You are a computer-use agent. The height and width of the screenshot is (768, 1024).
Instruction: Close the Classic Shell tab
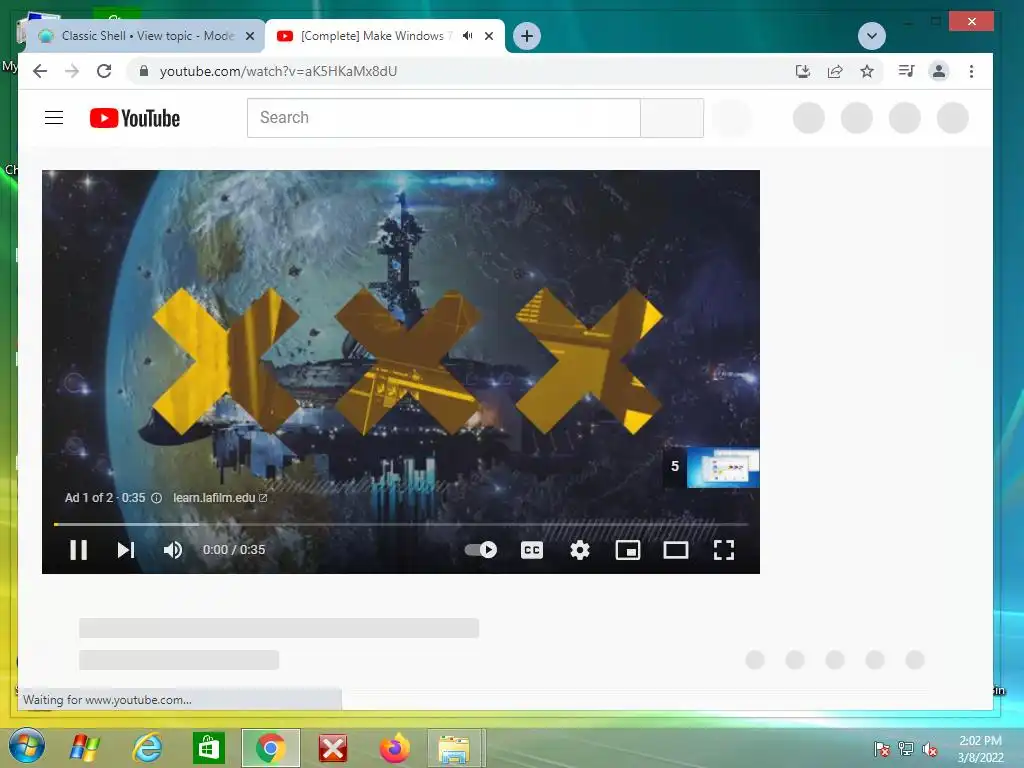point(249,36)
